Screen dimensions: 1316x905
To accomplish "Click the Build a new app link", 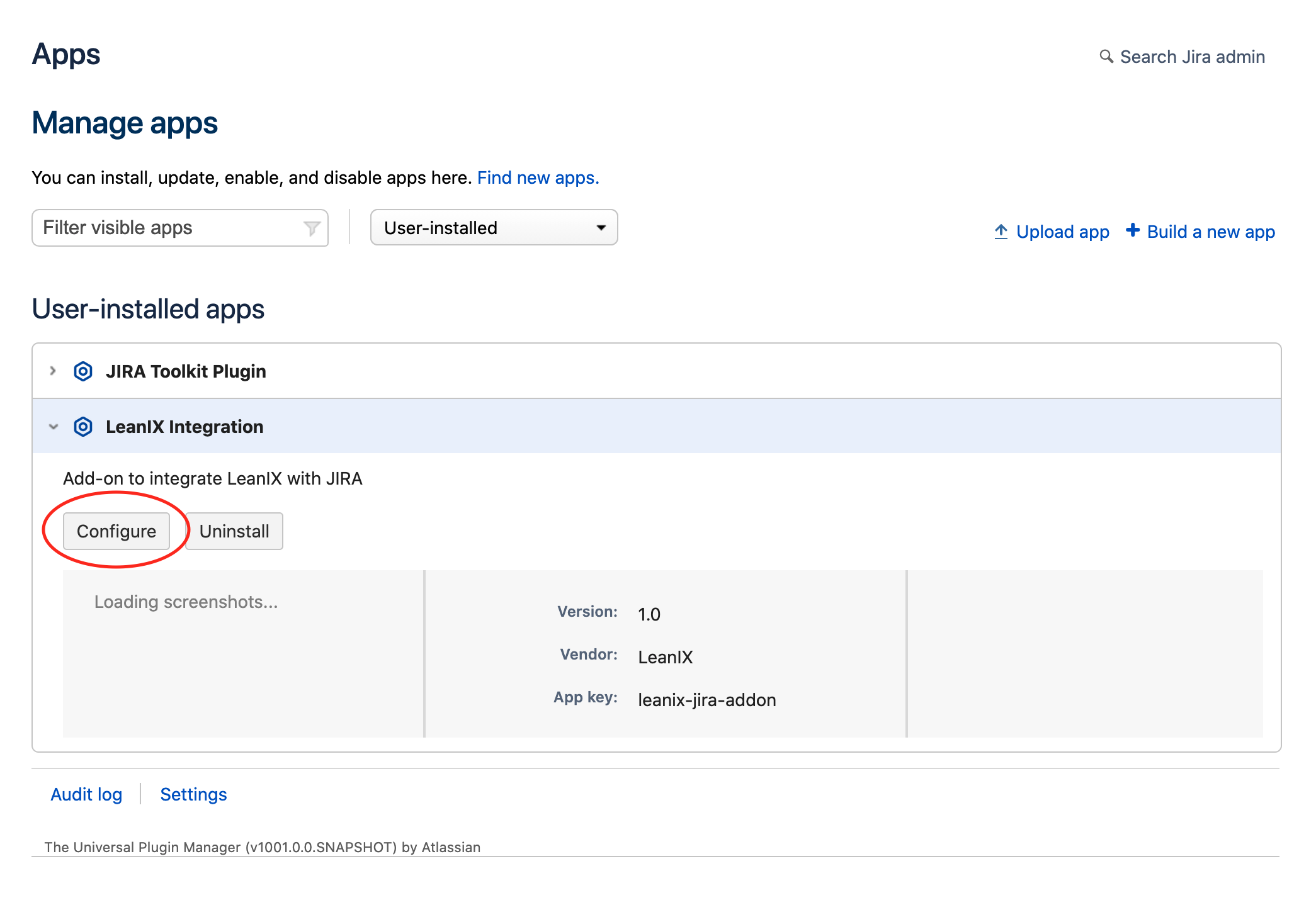I will pos(1211,232).
